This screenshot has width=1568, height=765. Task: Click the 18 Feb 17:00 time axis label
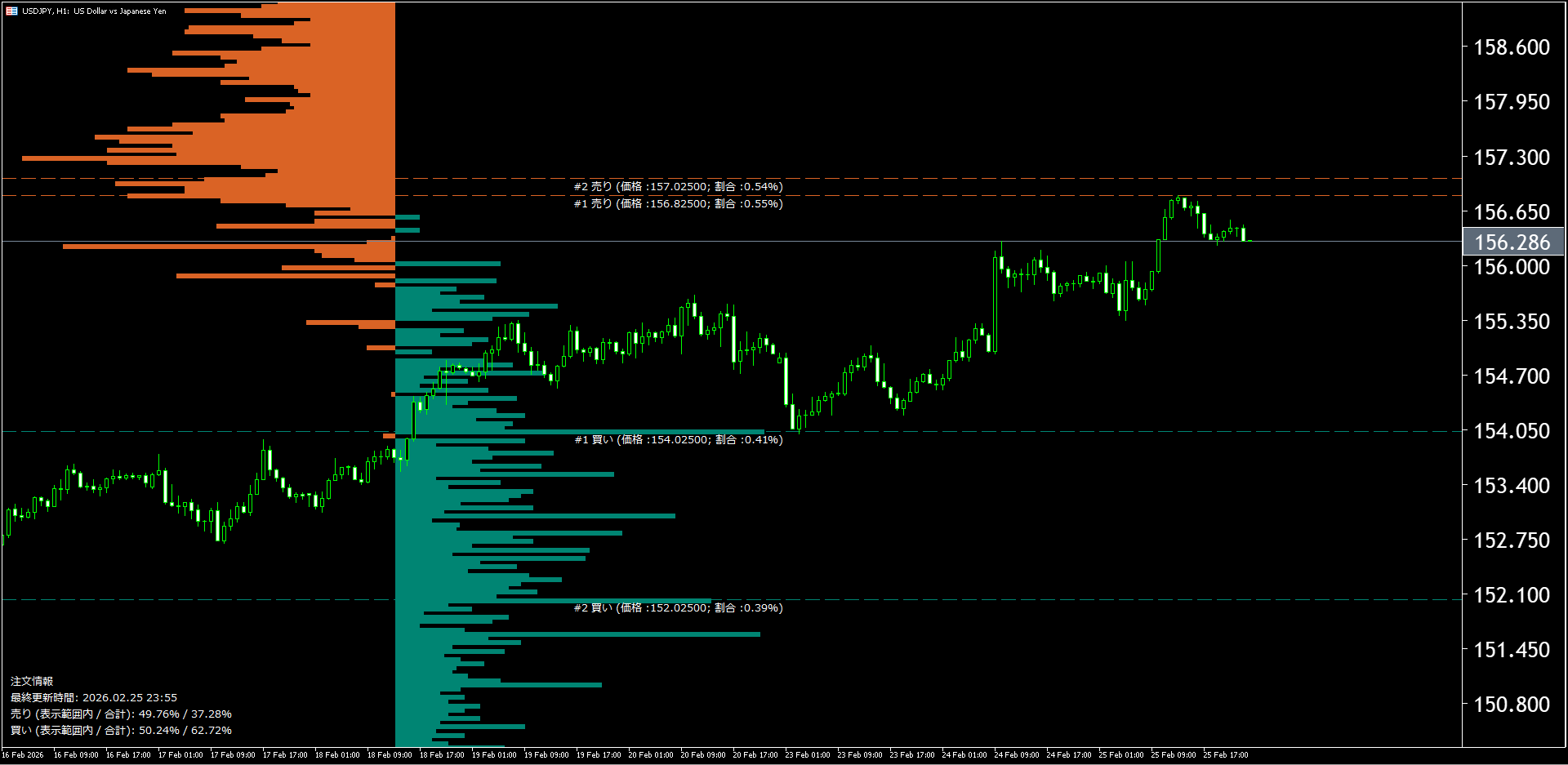(x=442, y=755)
